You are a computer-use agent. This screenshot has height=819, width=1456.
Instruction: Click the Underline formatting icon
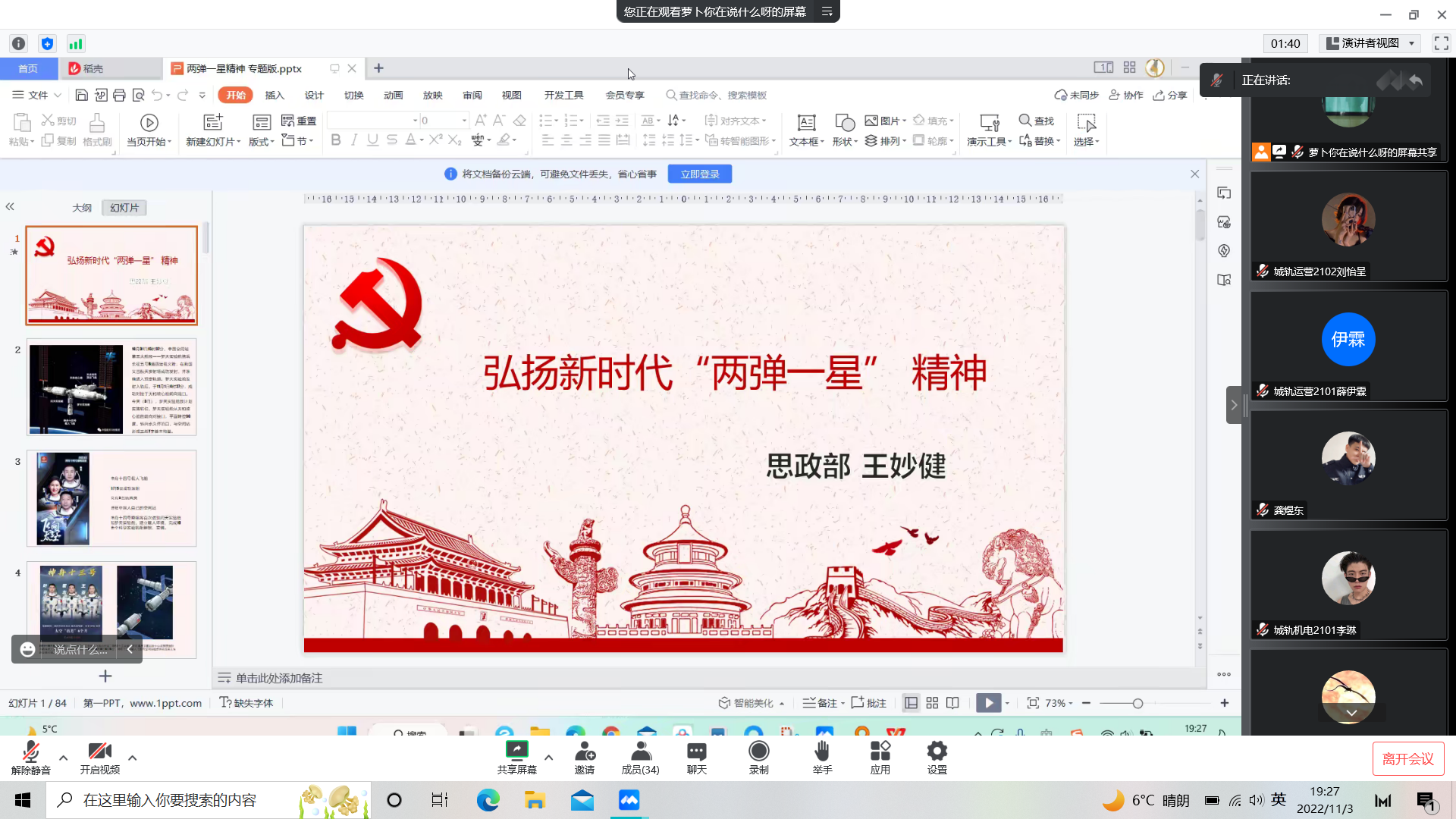point(372,140)
